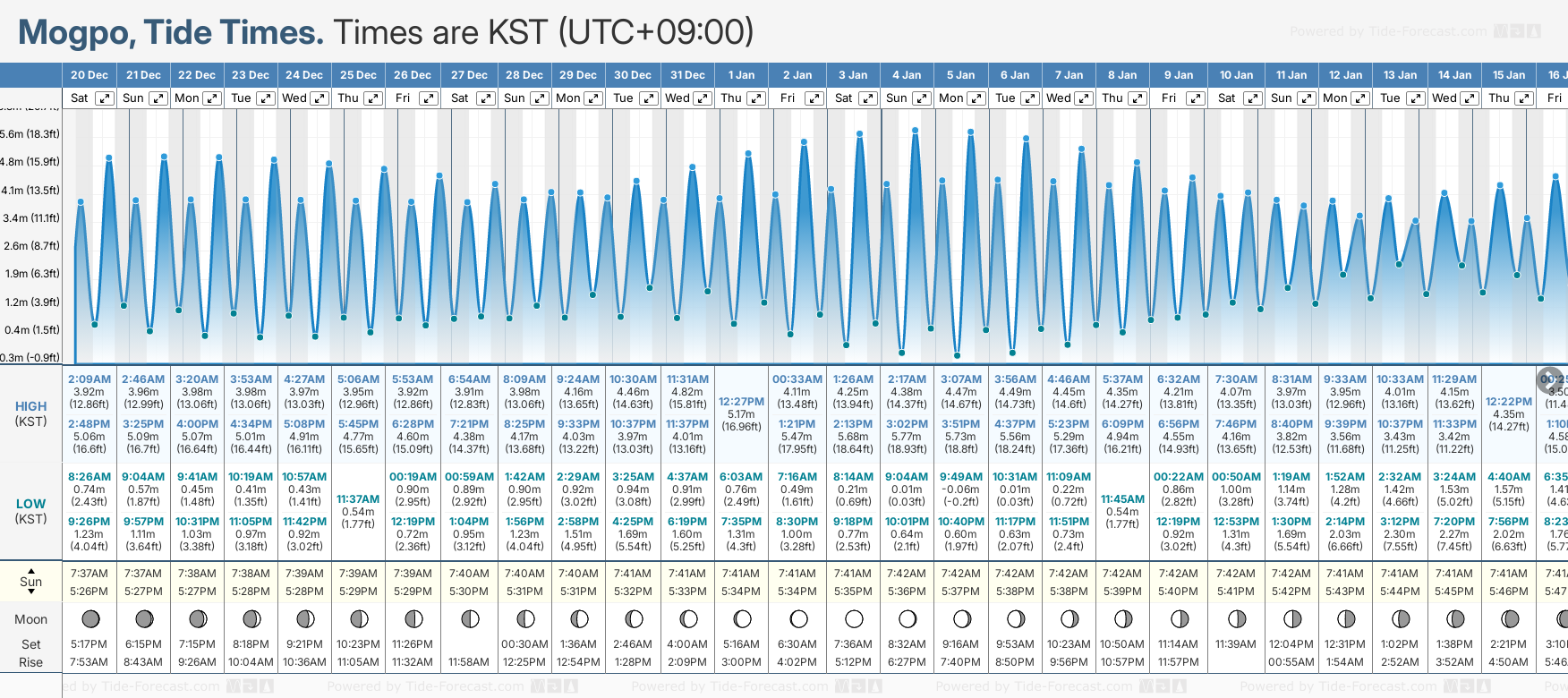Select the moon phase icon for 3 Jan
The width and height of the screenshot is (1568, 698).
click(x=853, y=618)
